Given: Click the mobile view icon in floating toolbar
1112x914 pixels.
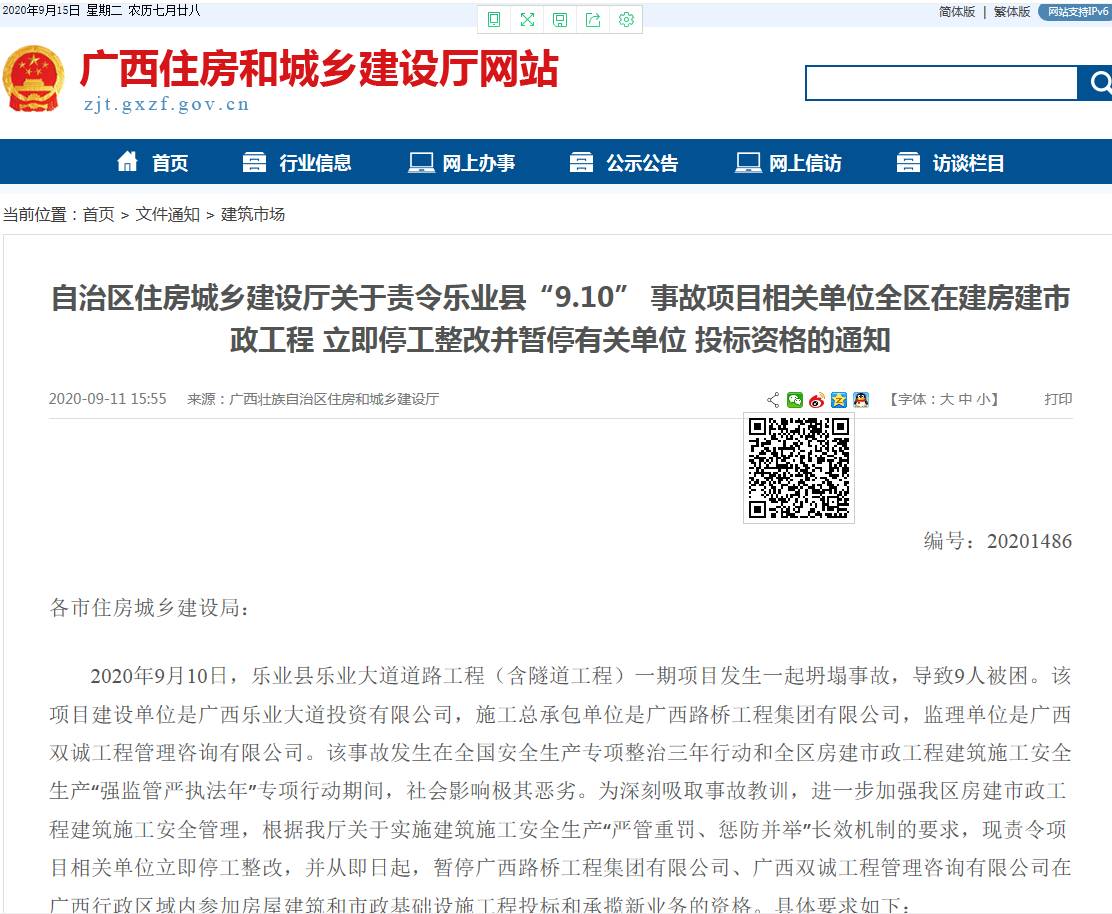Looking at the screenshot, I should tap(494, 20).
